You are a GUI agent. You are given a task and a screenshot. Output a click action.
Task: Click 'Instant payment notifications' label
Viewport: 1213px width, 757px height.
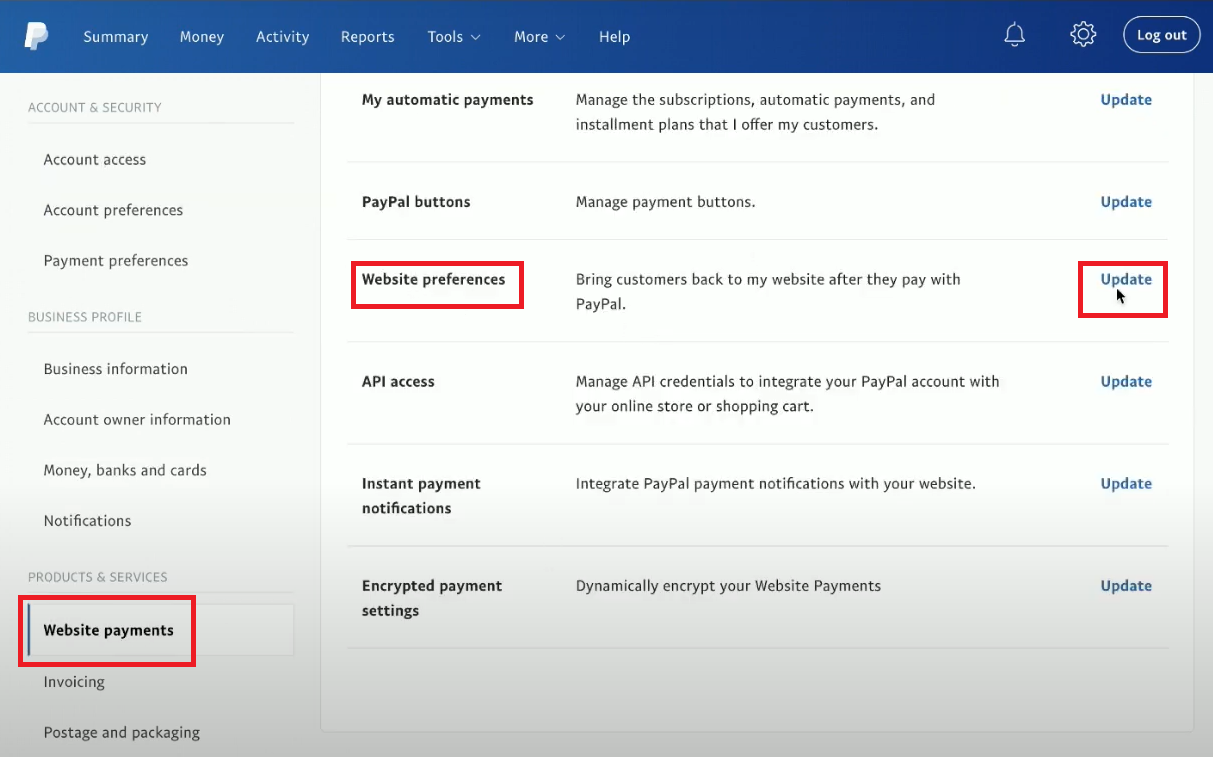pyautogui.click(x=421, y=496)
